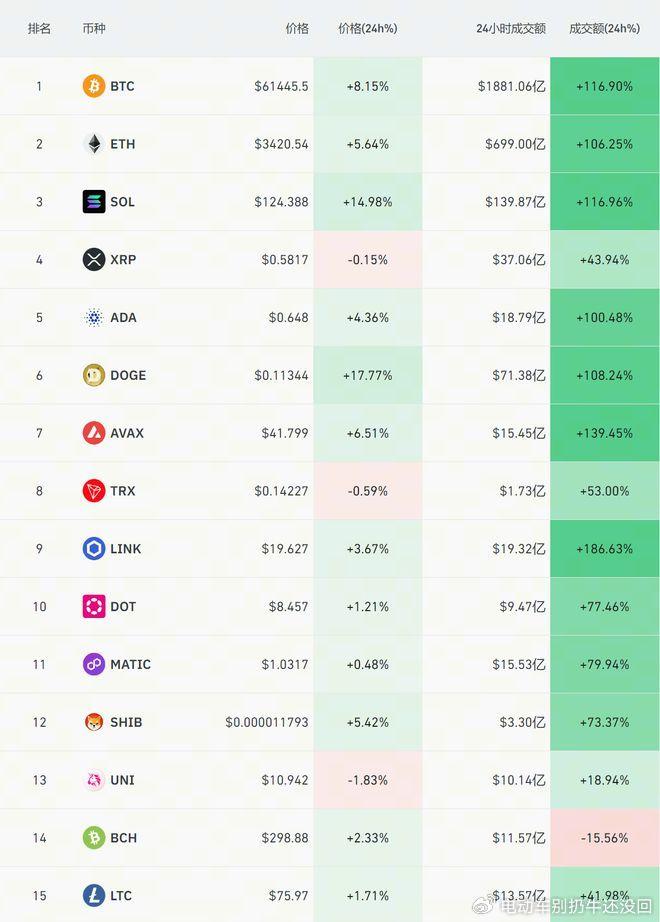Sort by the 价格(24h%) column header
This screenshot has width=660, height=922.
point(368,28)
